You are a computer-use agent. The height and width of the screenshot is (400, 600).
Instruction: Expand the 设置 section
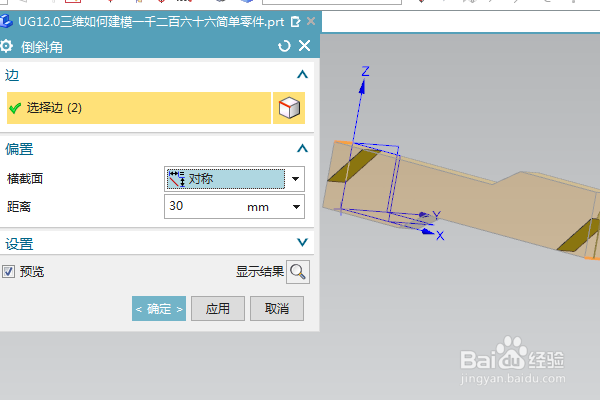pos(302,242)
